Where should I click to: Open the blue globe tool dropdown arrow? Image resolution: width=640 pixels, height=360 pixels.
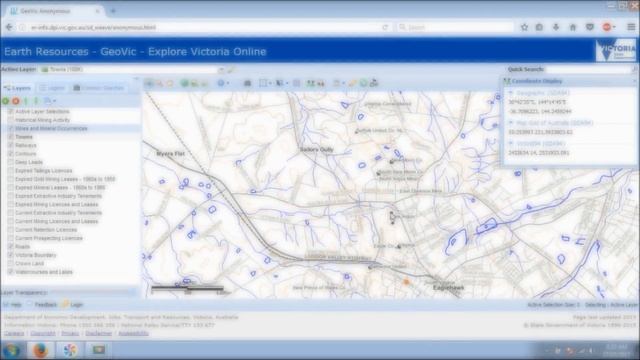(228, 83)
